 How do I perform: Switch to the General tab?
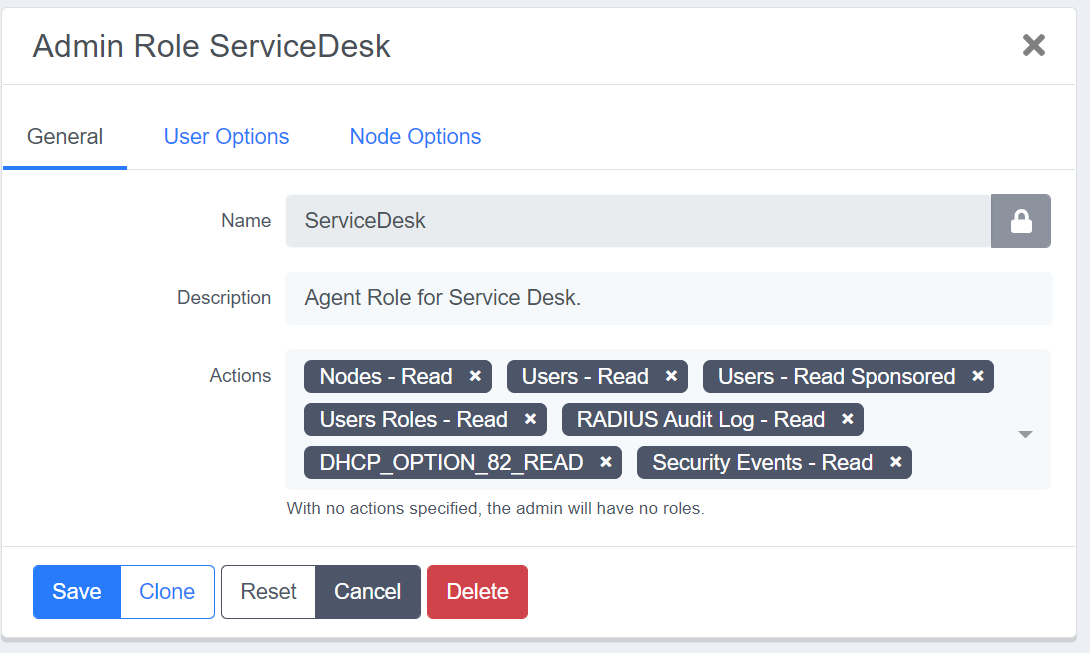65,136
